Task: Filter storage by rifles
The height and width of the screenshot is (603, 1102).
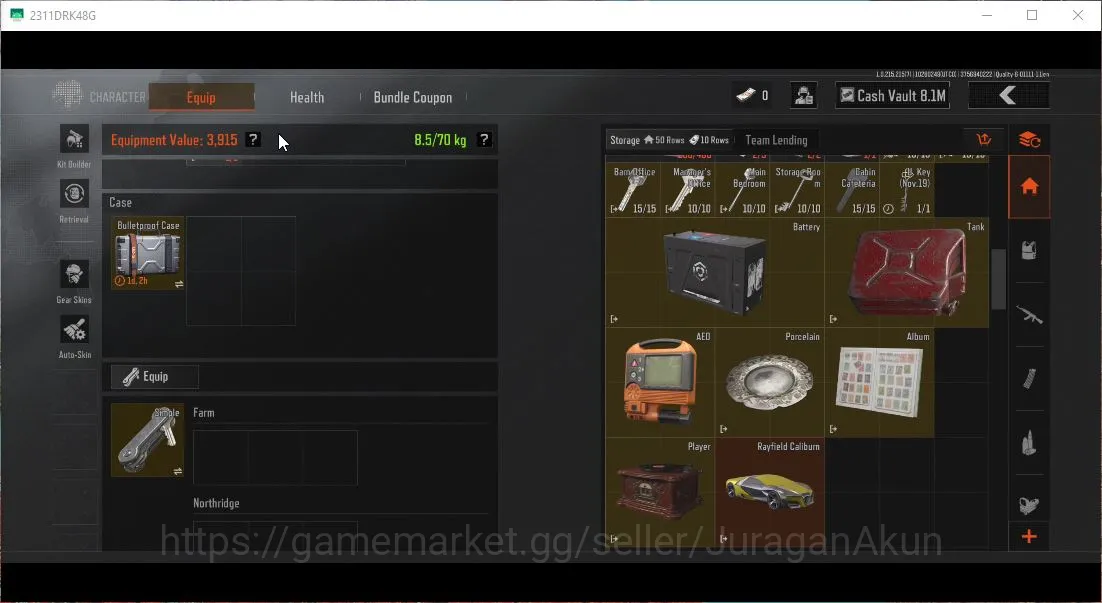Action: pyautogui.click(x=1030, y=315)
